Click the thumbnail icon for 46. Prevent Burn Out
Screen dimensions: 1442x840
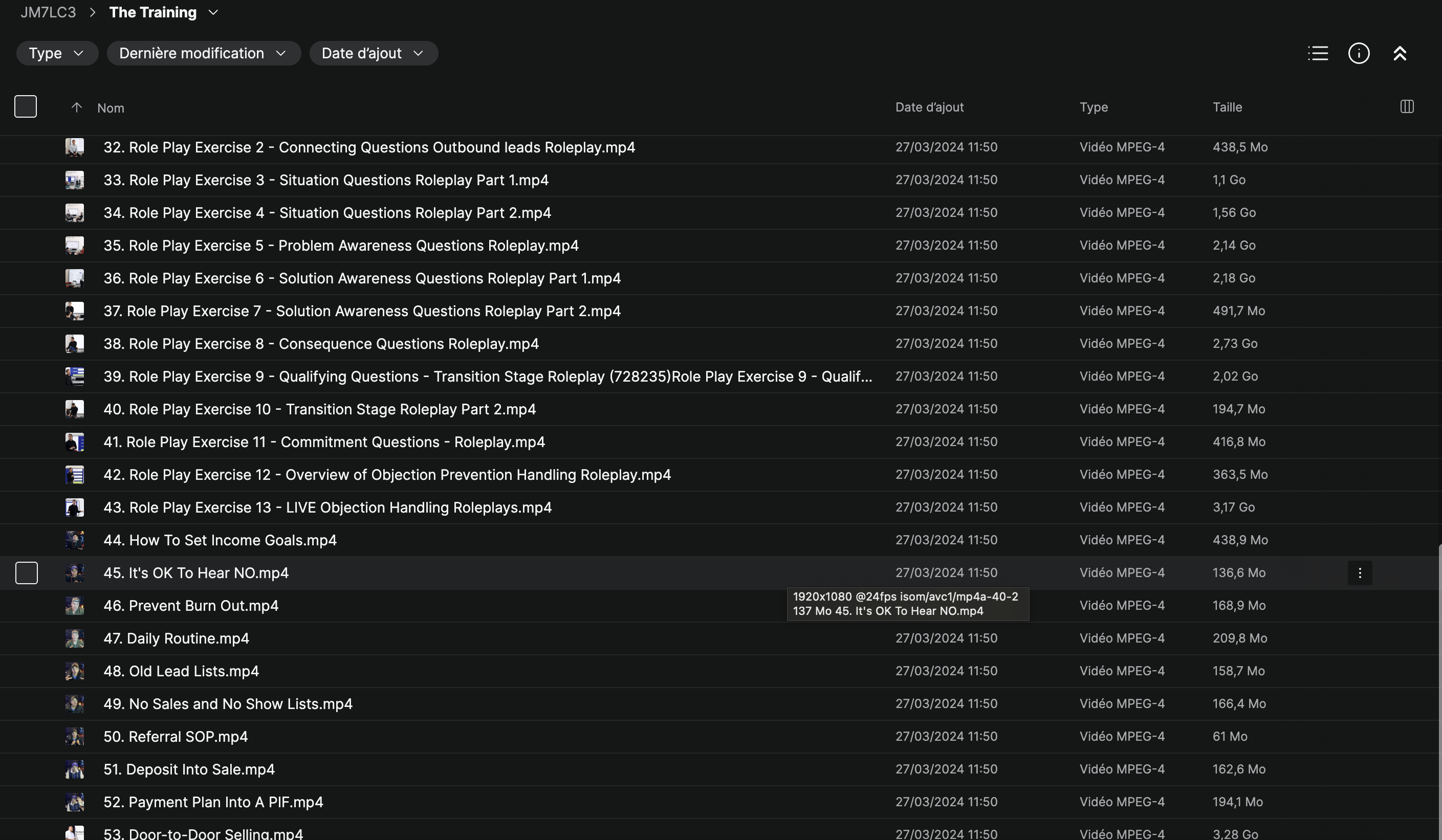pos(74,605)
